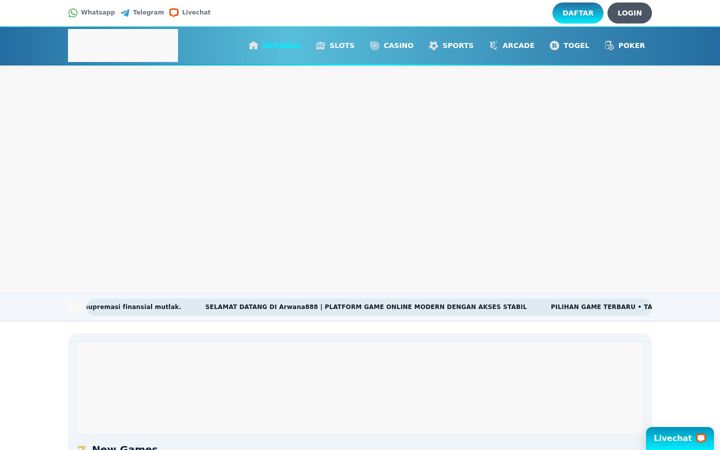Click the CASINO chip icon
Screen dimensions: 720x450
click(x=375, y=45)
